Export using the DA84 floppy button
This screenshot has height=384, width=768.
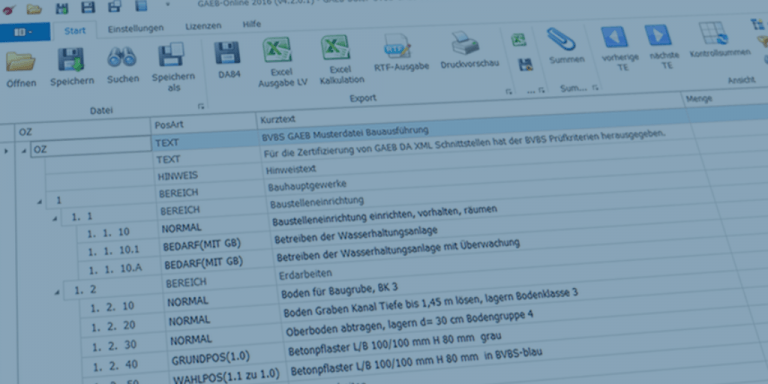pos(228,60)
